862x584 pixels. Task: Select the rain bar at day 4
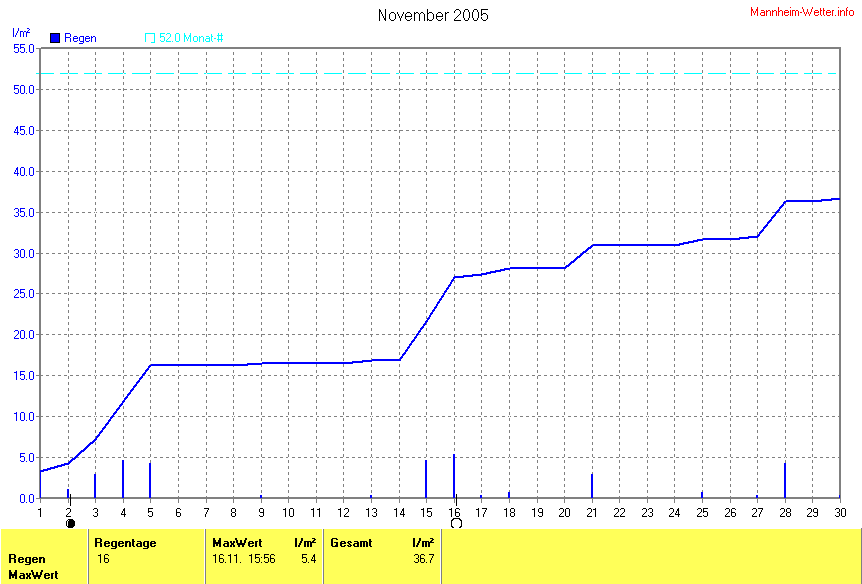(123, 478)
